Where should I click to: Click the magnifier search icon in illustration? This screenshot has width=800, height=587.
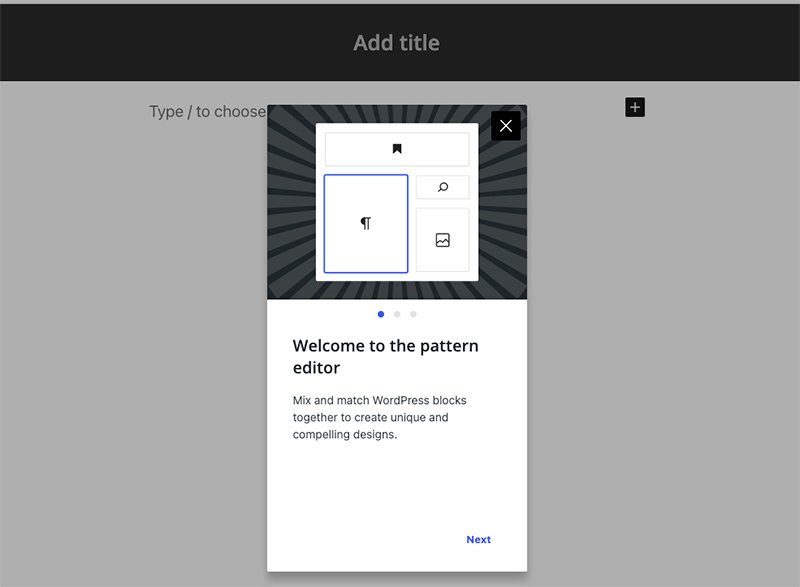click(x=443, y=187)
